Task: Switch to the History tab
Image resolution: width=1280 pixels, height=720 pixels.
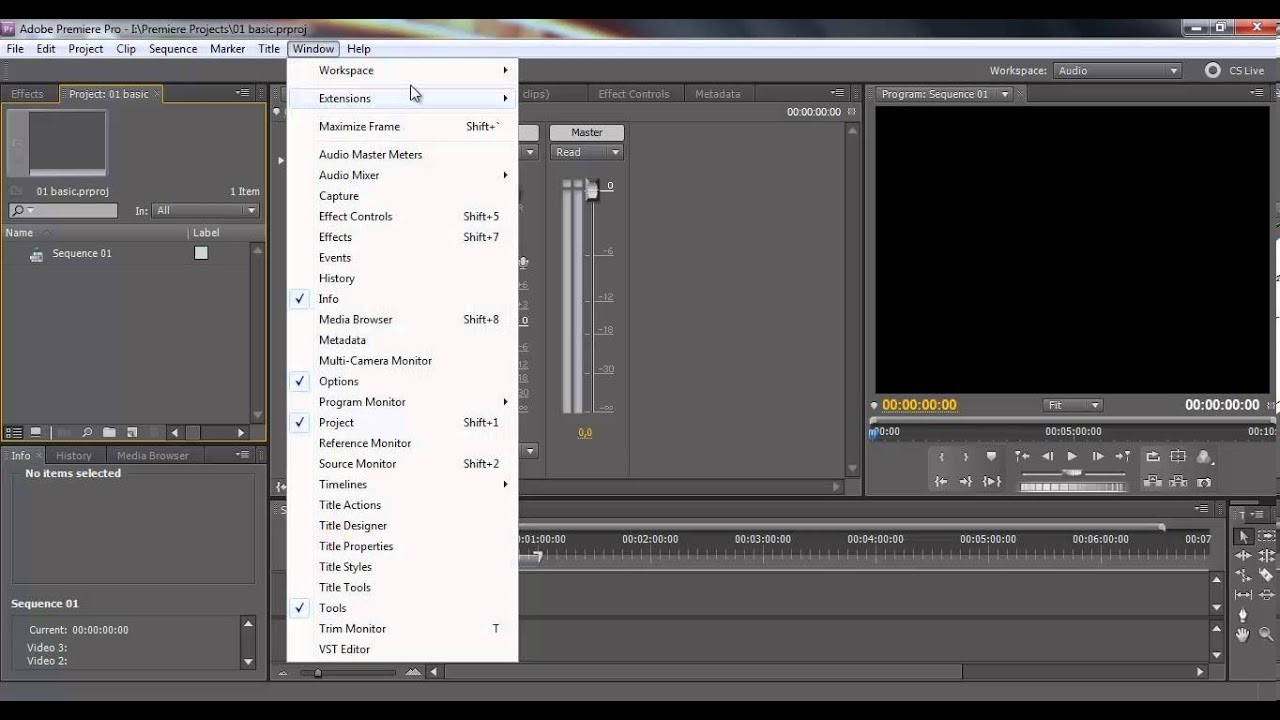Action: [73, 455]
